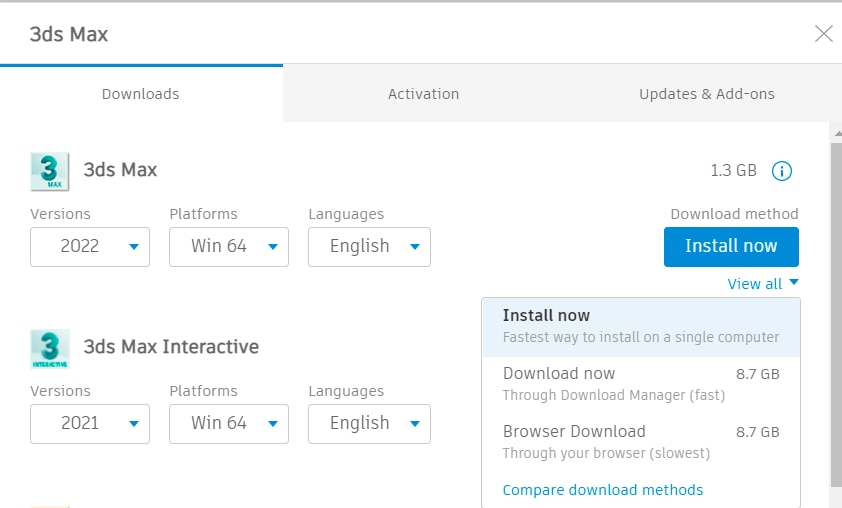Open 3ds Max Platforms dropdown showing Win 64
842x508 pixels.
pos(229,246)
